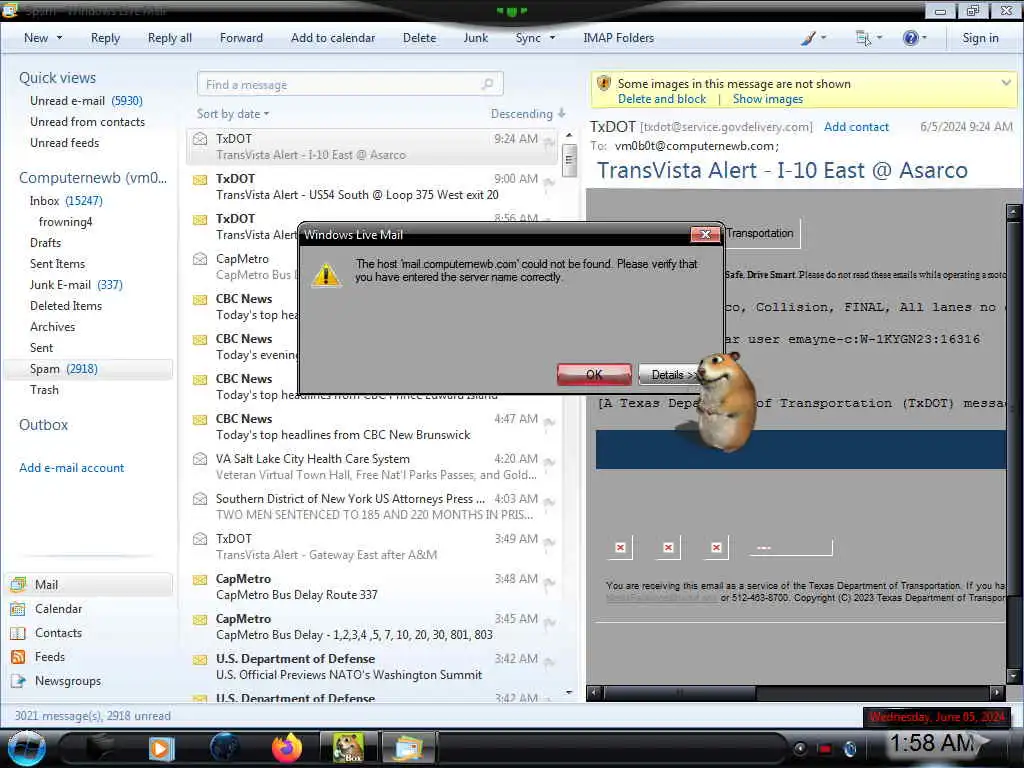1024x768 pixels.
Task: Click Add to calendar
Action: (333, 38)
